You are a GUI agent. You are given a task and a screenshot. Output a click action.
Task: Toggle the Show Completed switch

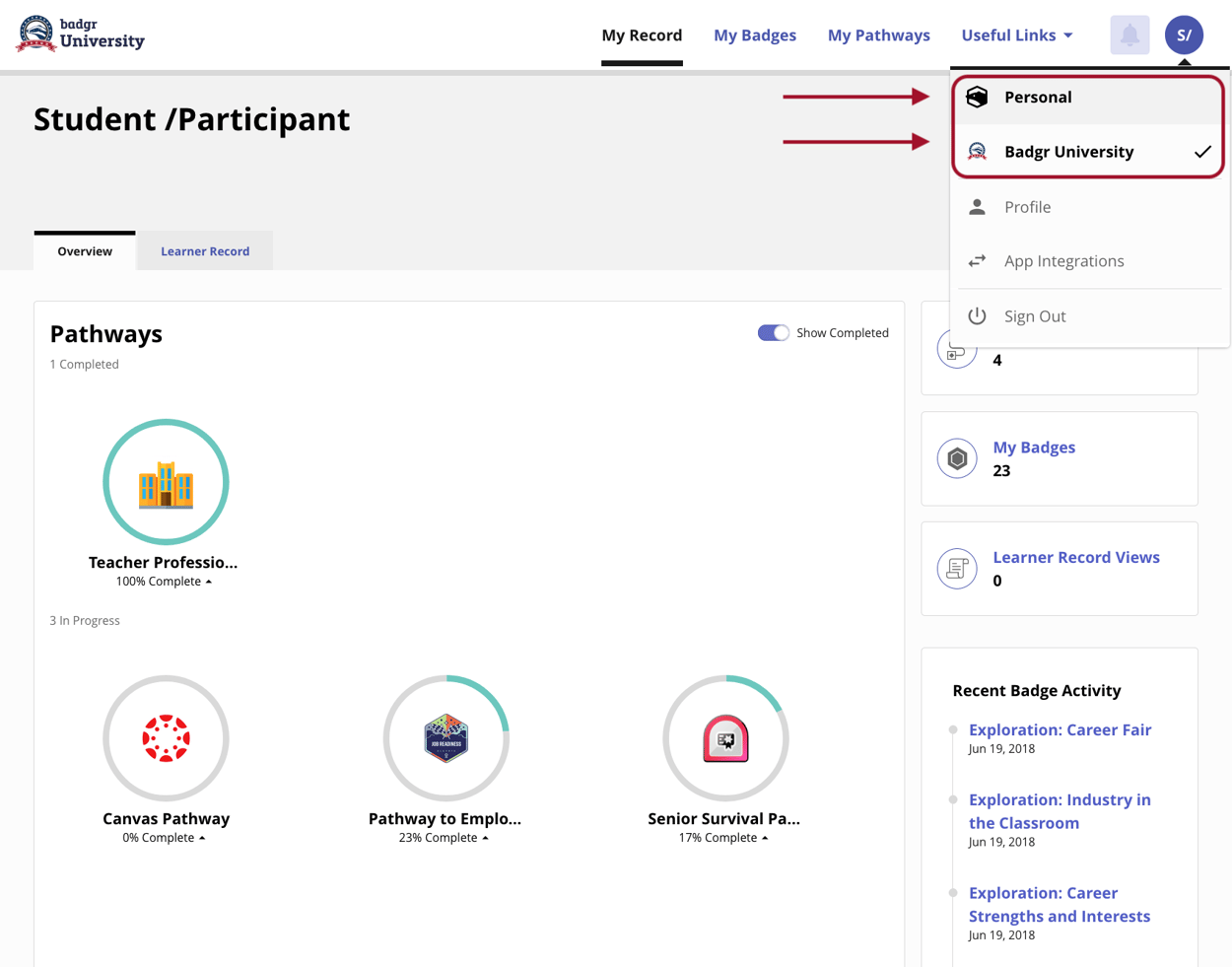pyautogui.click(x=774, y=333)
